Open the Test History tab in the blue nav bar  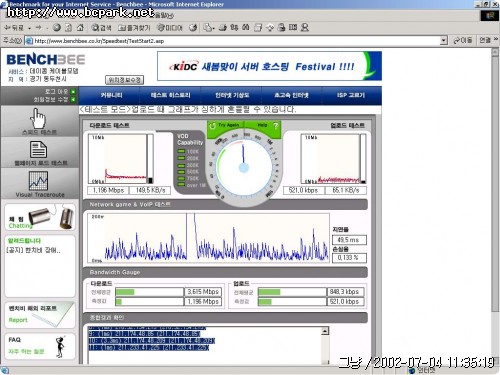(x=170, y=95)
